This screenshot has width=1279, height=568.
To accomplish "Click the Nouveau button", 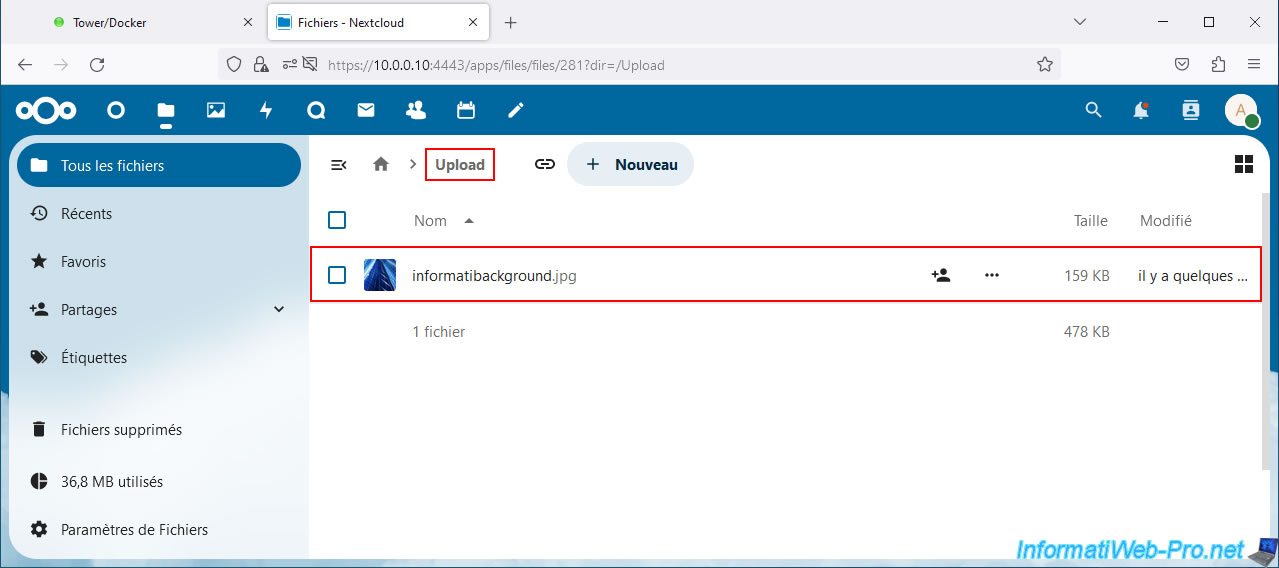I will pyautogui.click(x=631, y=165).
